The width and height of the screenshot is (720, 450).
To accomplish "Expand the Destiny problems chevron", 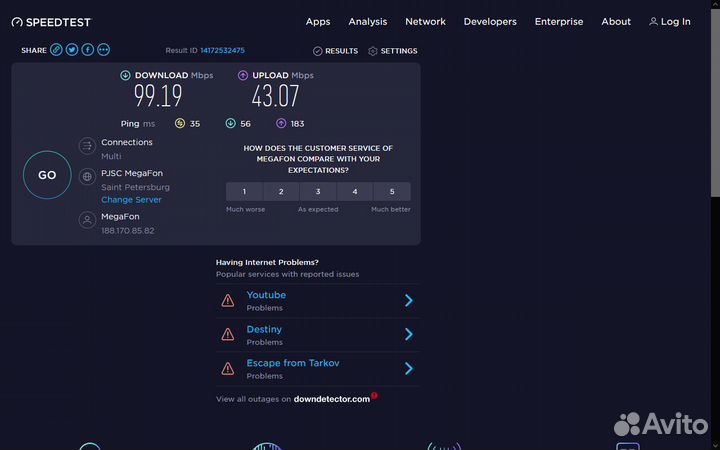I will [409, 334].
